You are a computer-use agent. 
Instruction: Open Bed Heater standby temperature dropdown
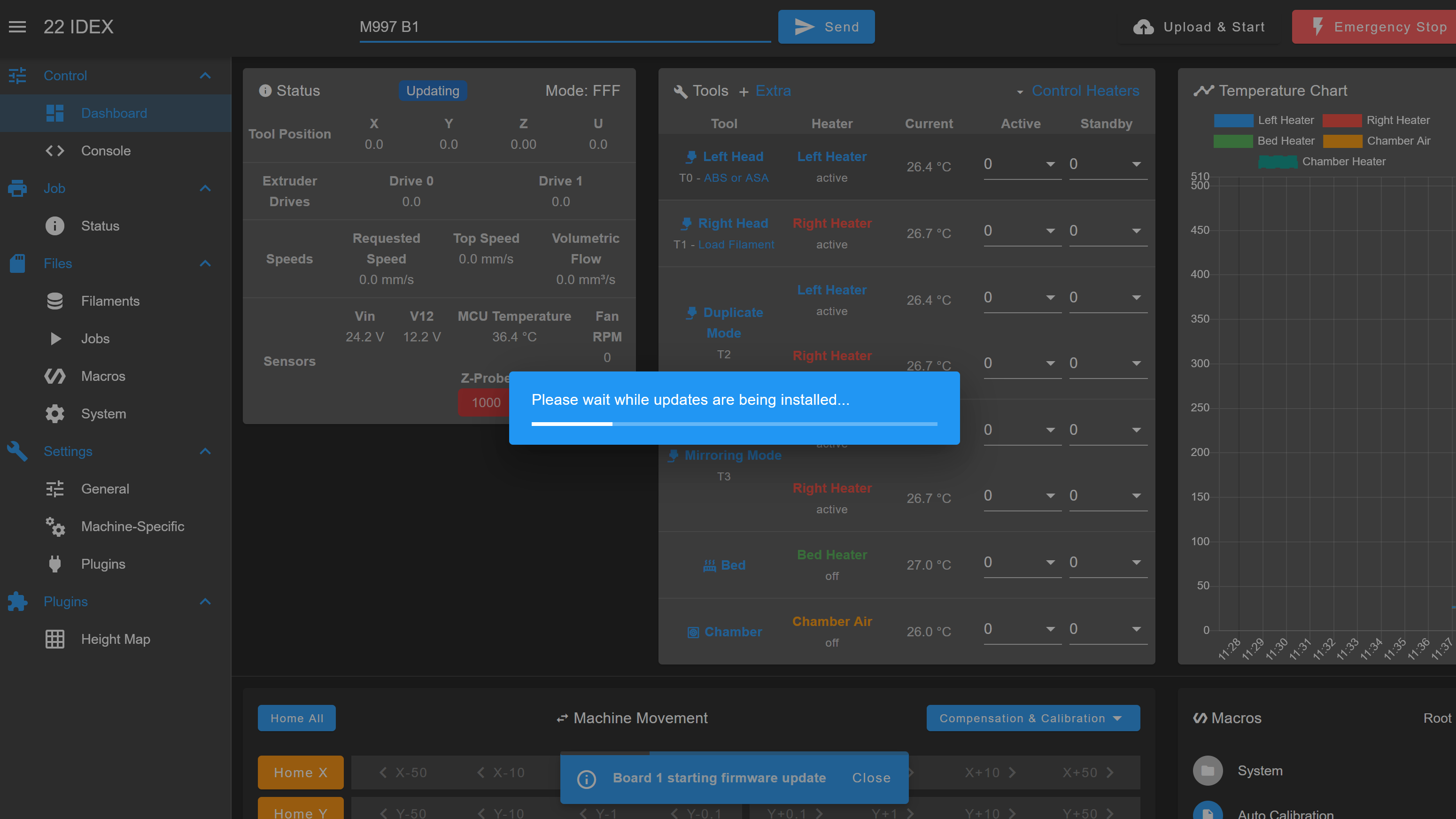[1137, 563]
